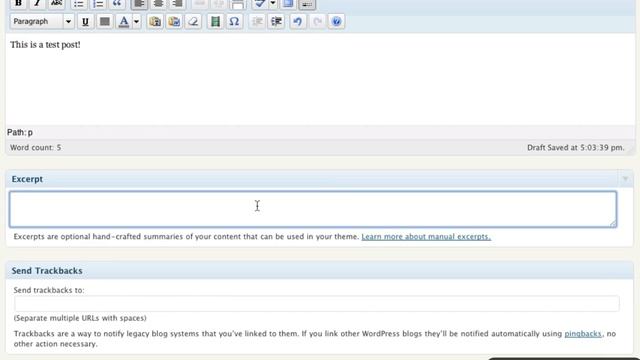Open the text color picker arrow
The width and height of the screenshot is (640, 360).
coord(136,22)
